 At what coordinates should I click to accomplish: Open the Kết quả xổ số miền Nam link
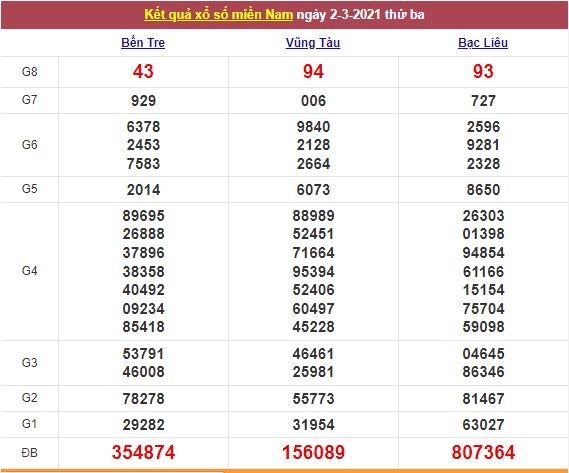coord(218,15)
